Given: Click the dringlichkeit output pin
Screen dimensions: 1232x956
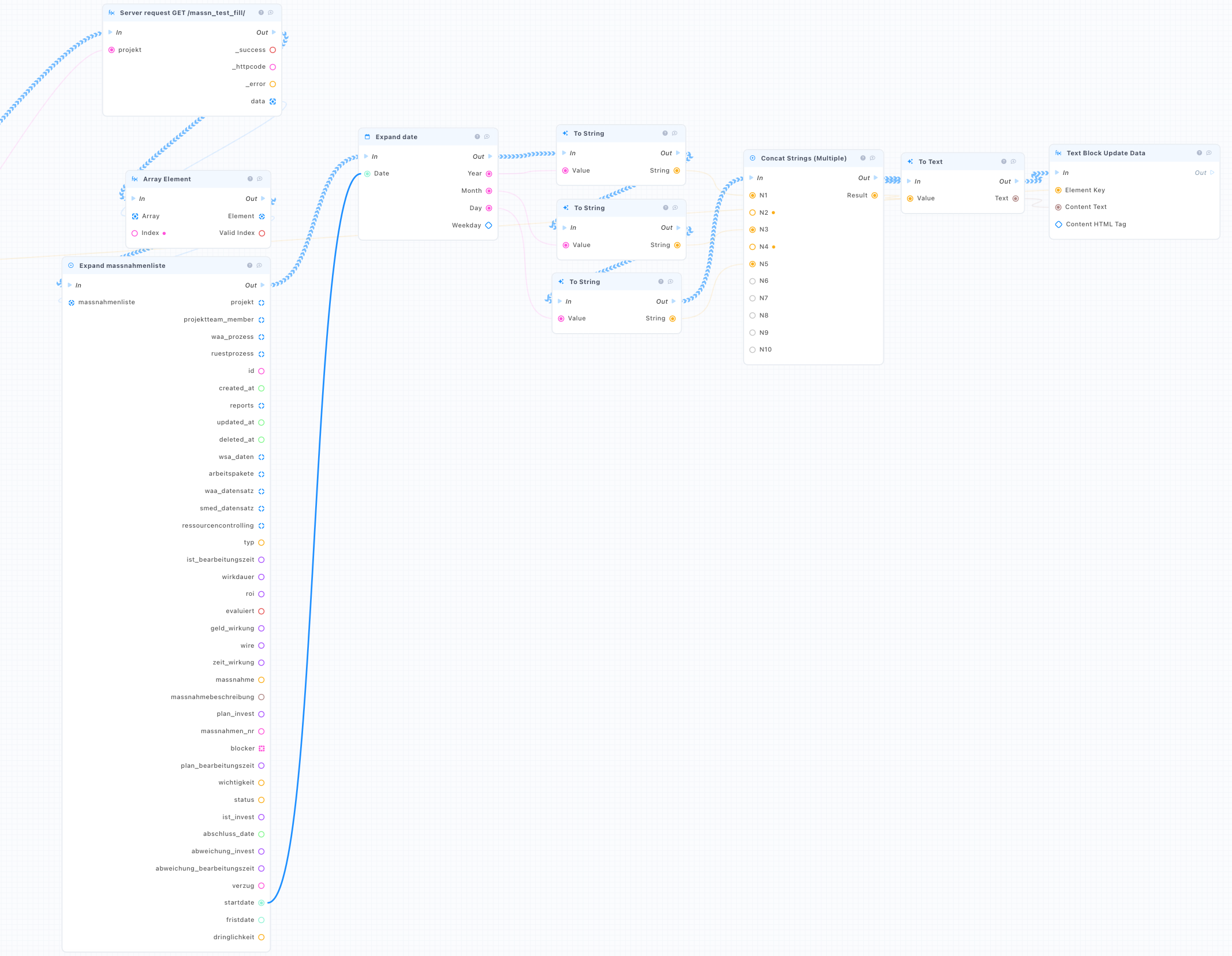Looking at the screenshot, I should point(262,937).
